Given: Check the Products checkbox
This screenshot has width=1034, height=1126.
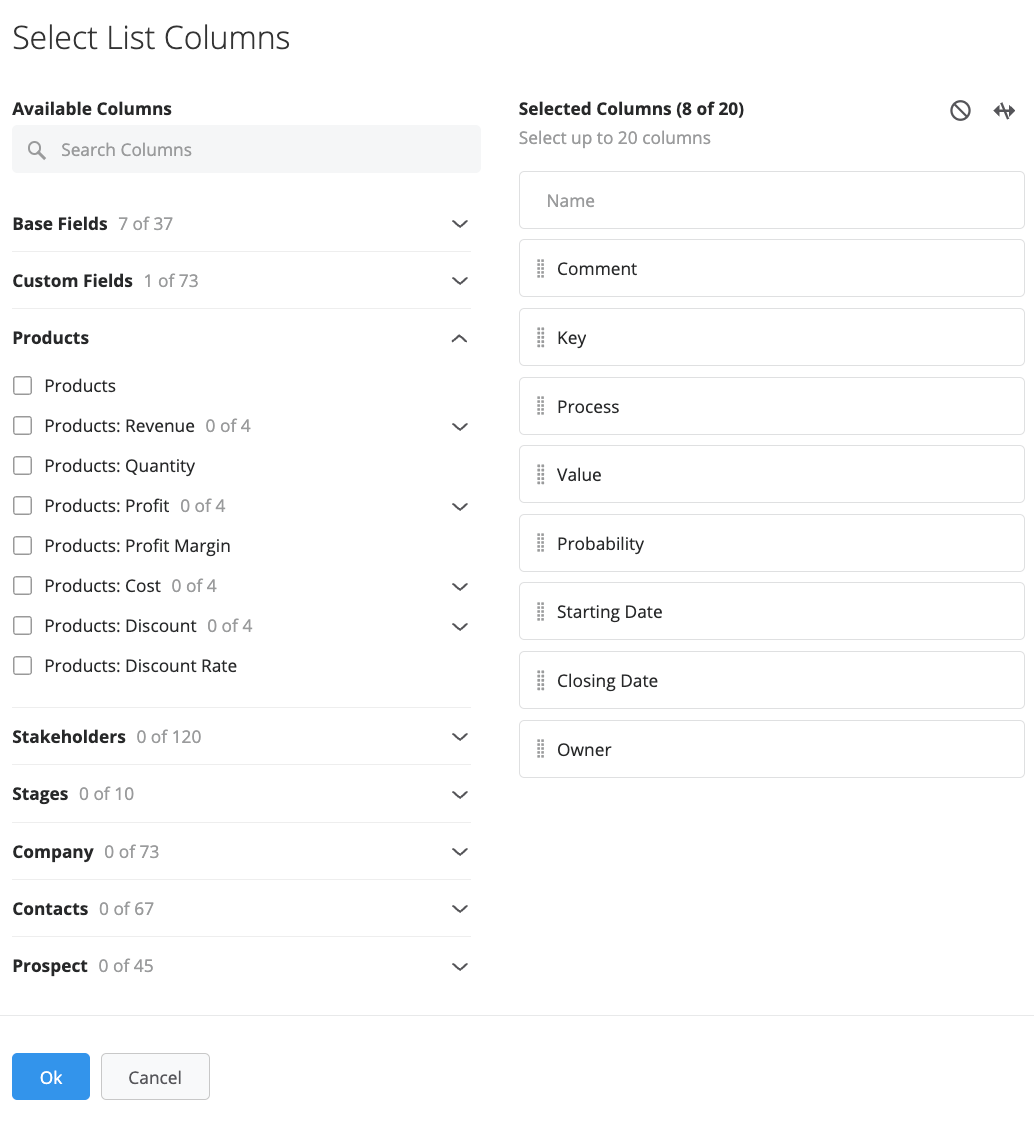Looking at the screenshot, I should click(23, 386).
